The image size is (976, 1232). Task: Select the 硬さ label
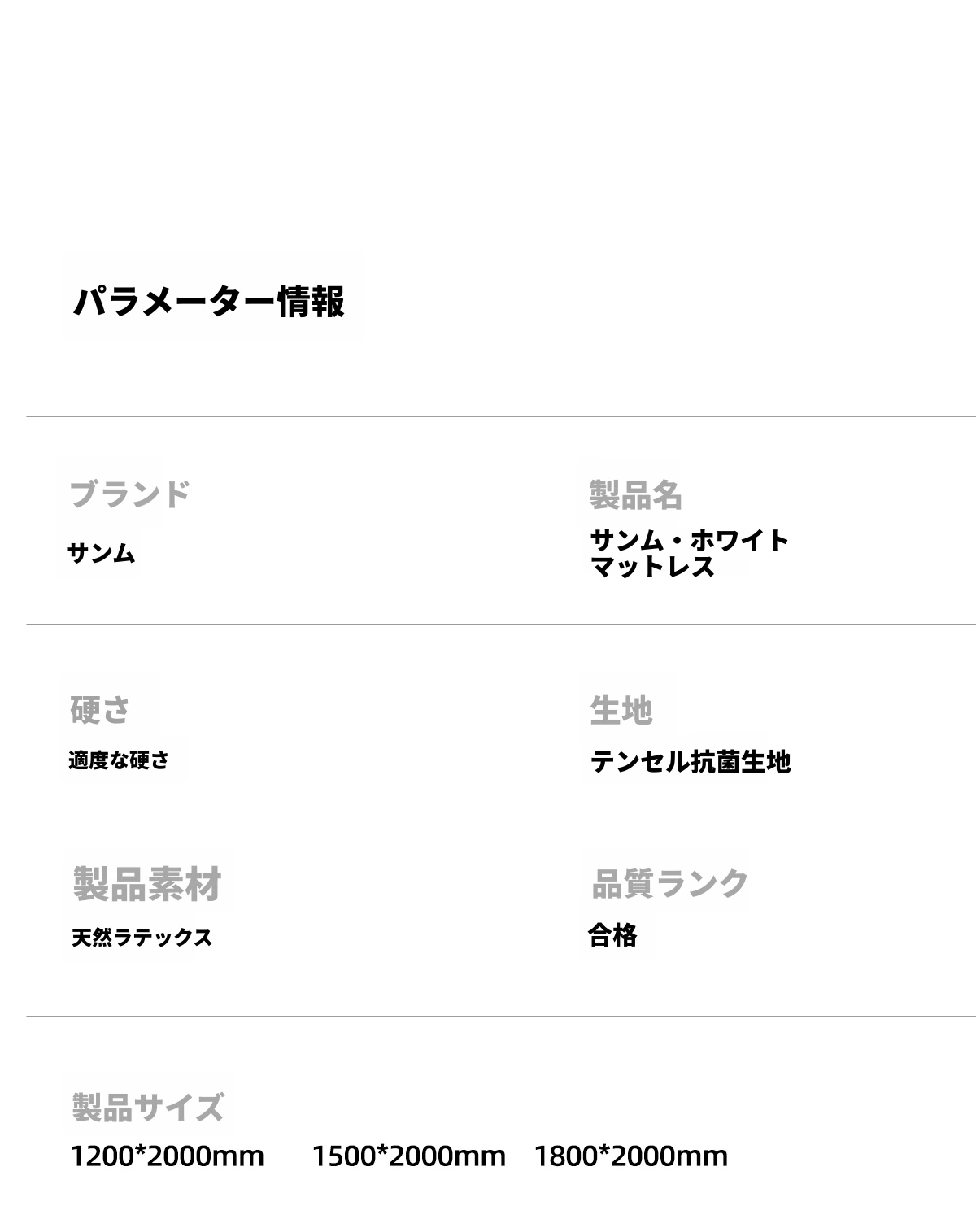coord(100,709)
